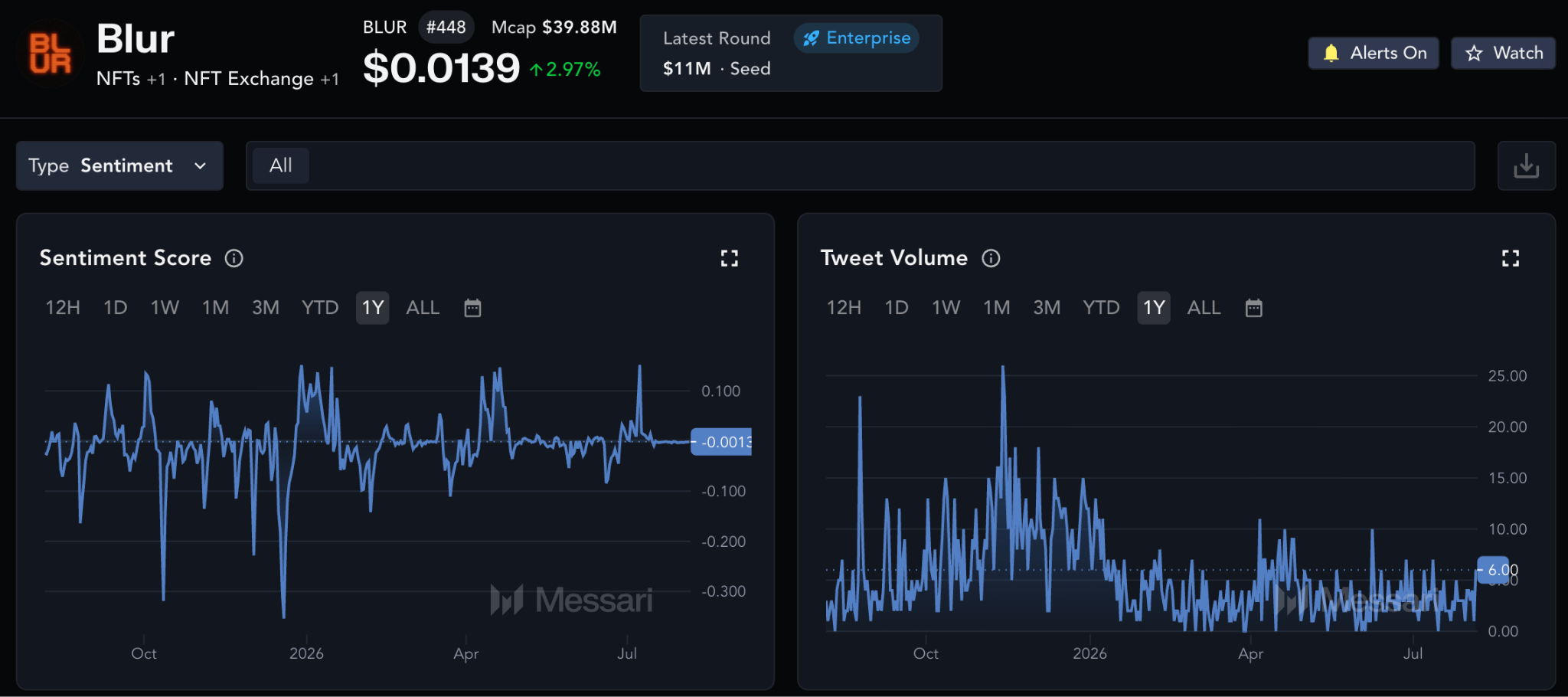Click the BLUR ticker symbol
Viewport: 1568px width, 697px height.
point(385,28)
